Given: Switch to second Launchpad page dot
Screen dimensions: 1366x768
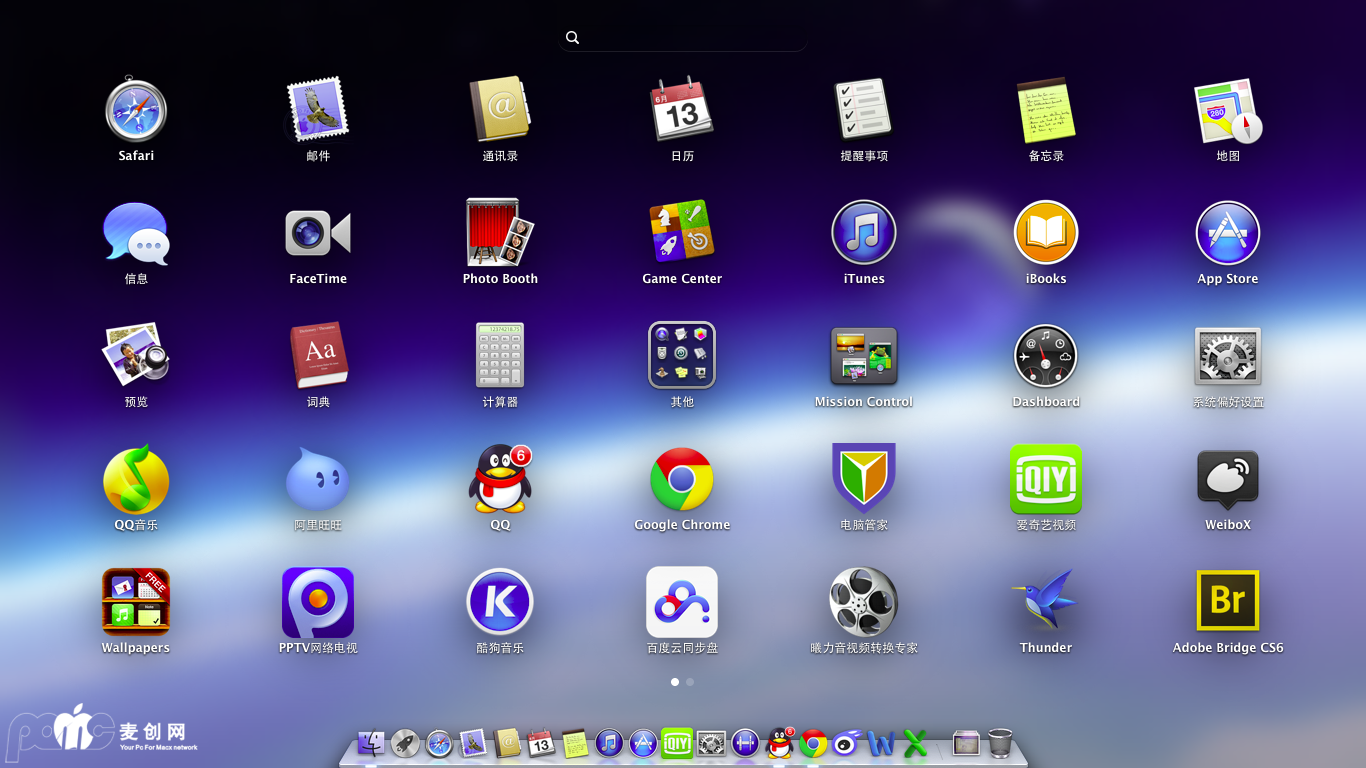Looking at the screenshot, I should pyautogui.click(x=690, y=682).
